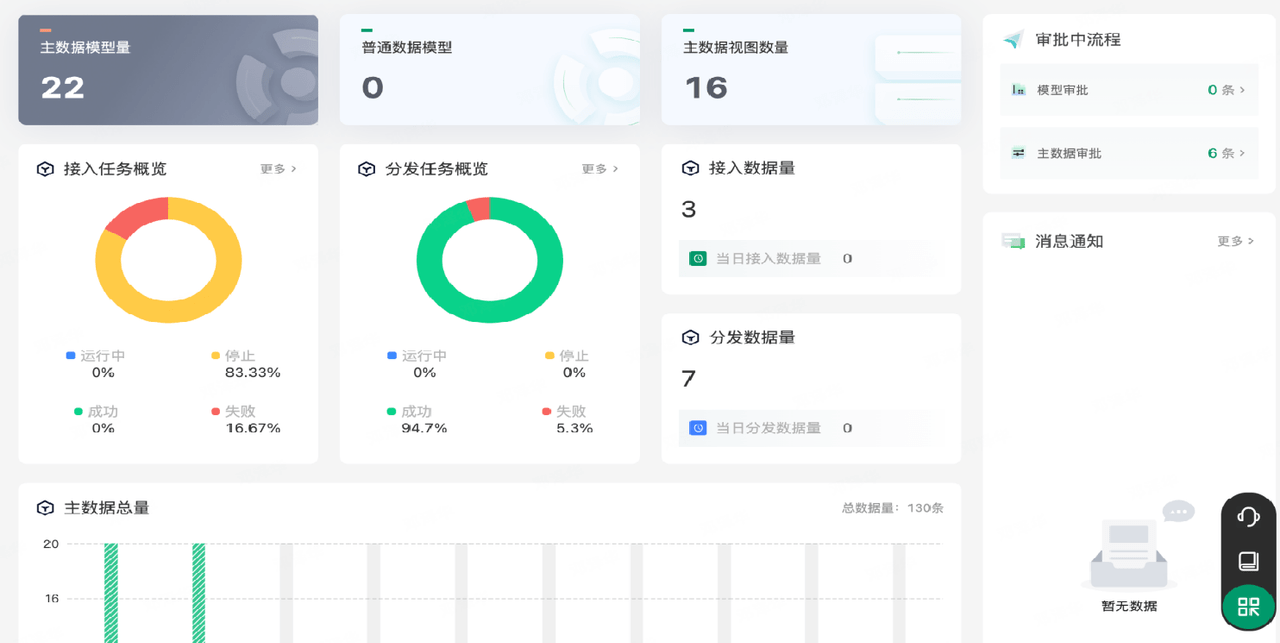1280x643 pixels.
Task: Click the green QR code icon
Action: (1247, 606)
